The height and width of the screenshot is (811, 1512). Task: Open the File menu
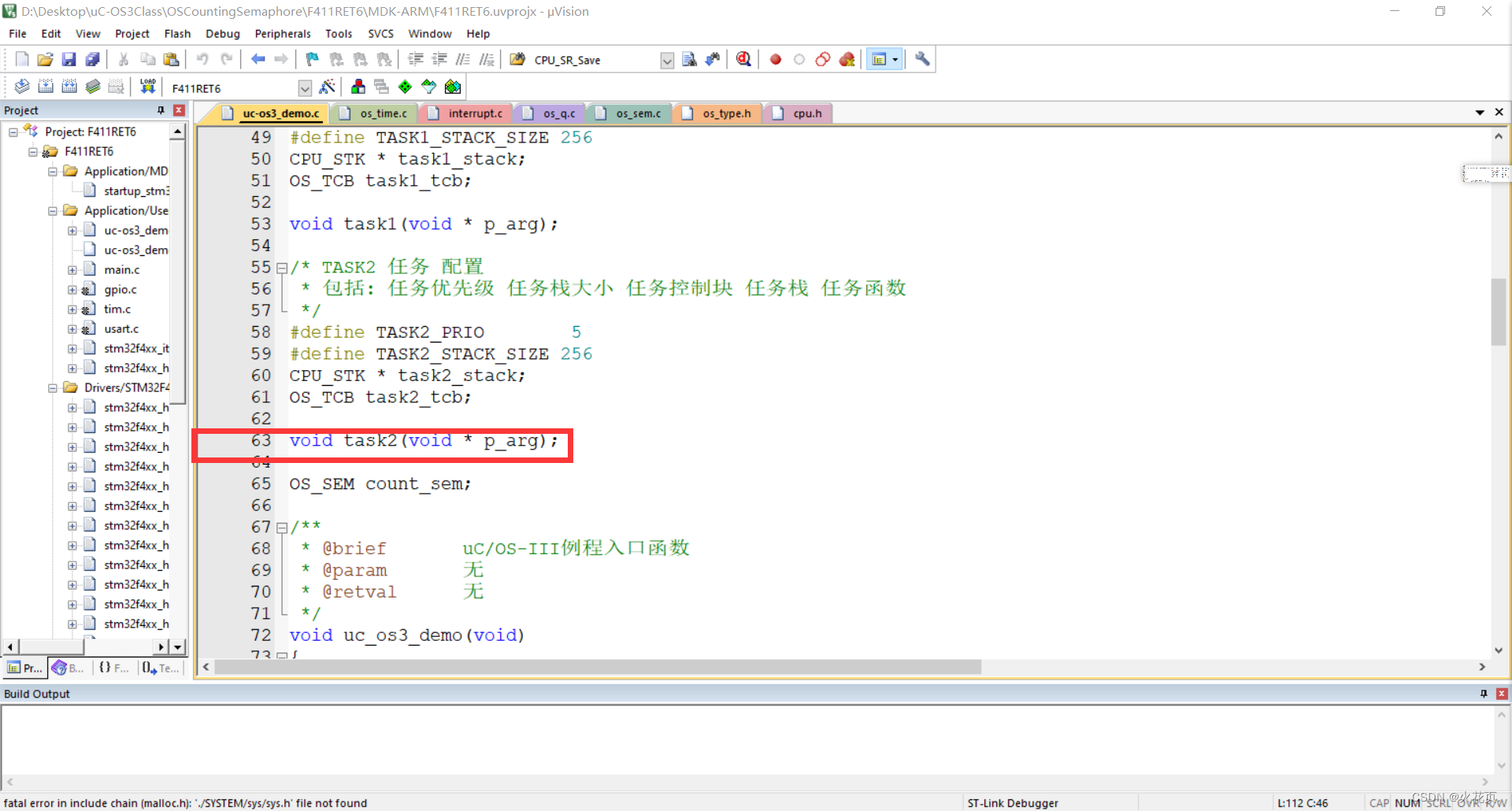17,34
